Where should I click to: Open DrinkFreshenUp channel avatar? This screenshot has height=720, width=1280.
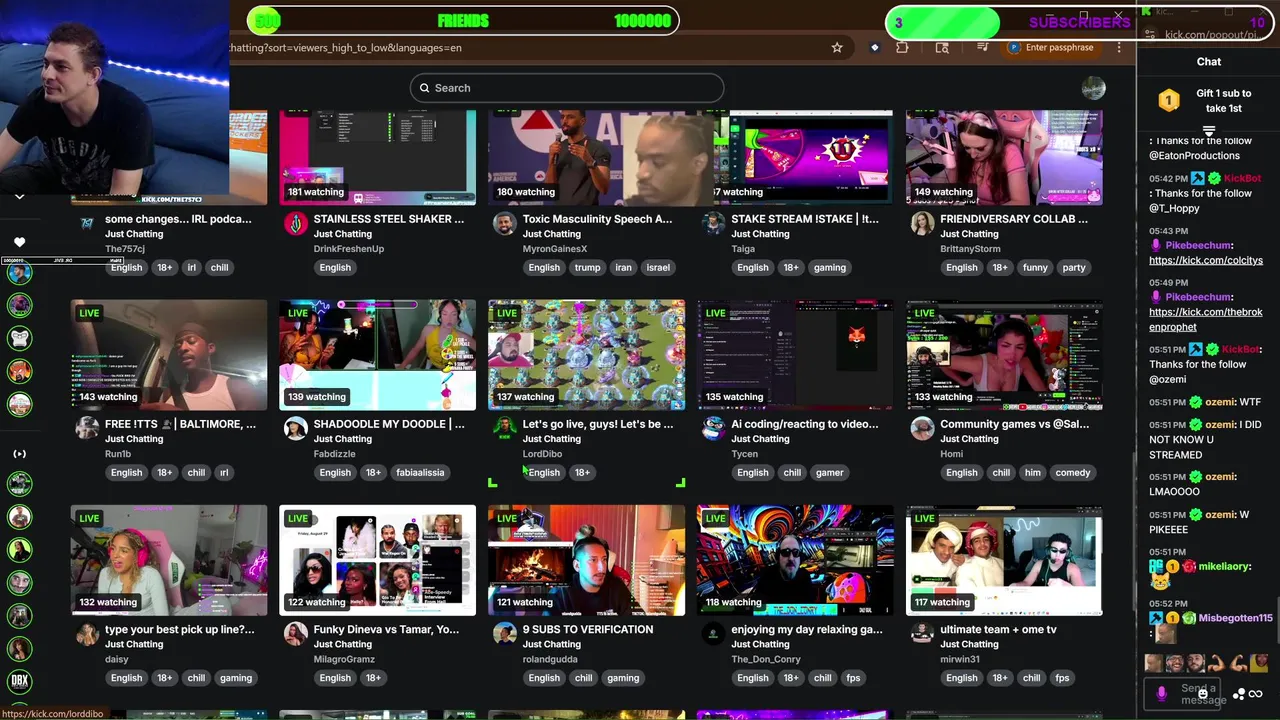point(295,224)
